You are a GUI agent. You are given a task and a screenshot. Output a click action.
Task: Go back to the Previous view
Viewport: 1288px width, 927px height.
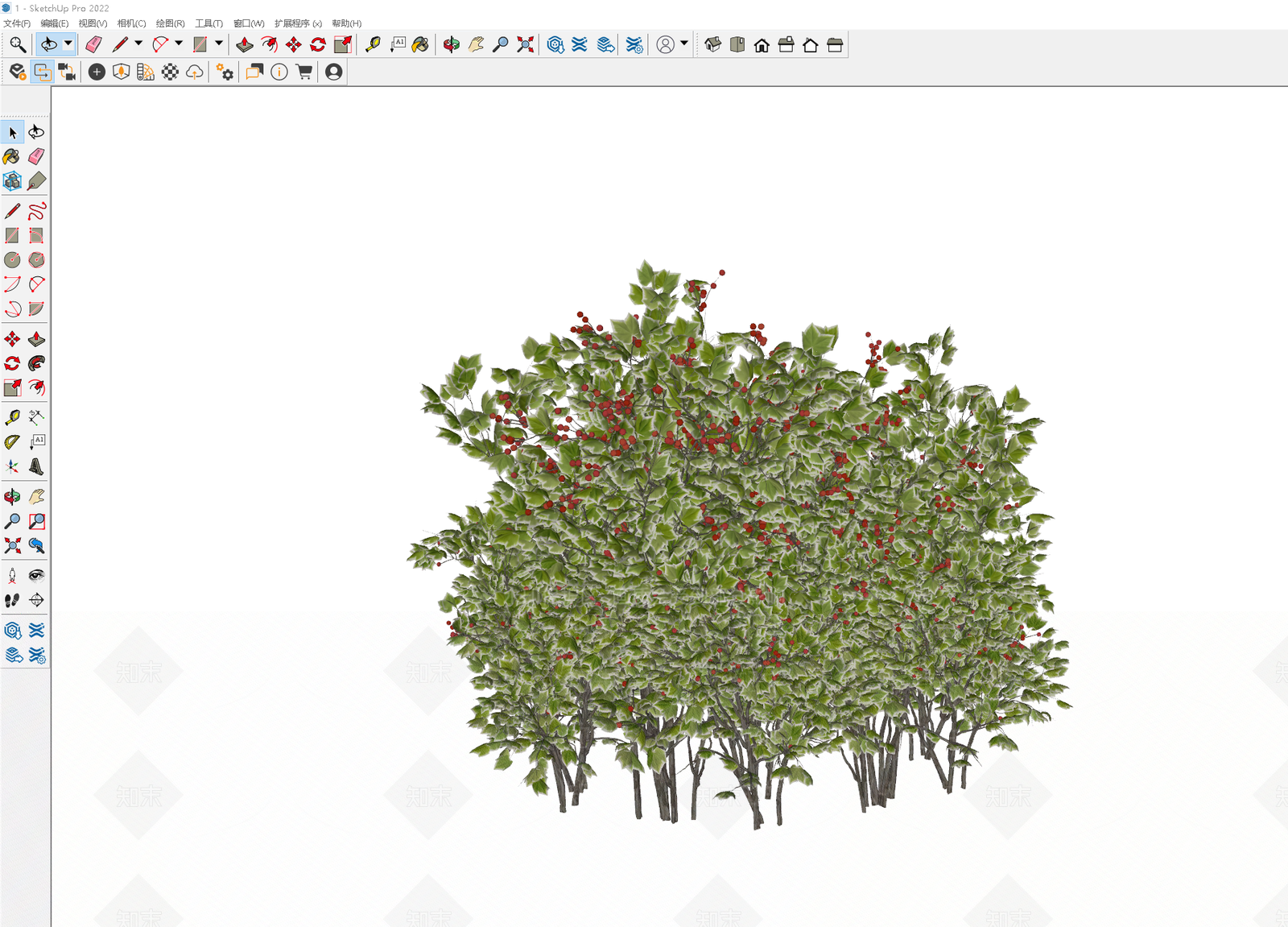[37, 545]
